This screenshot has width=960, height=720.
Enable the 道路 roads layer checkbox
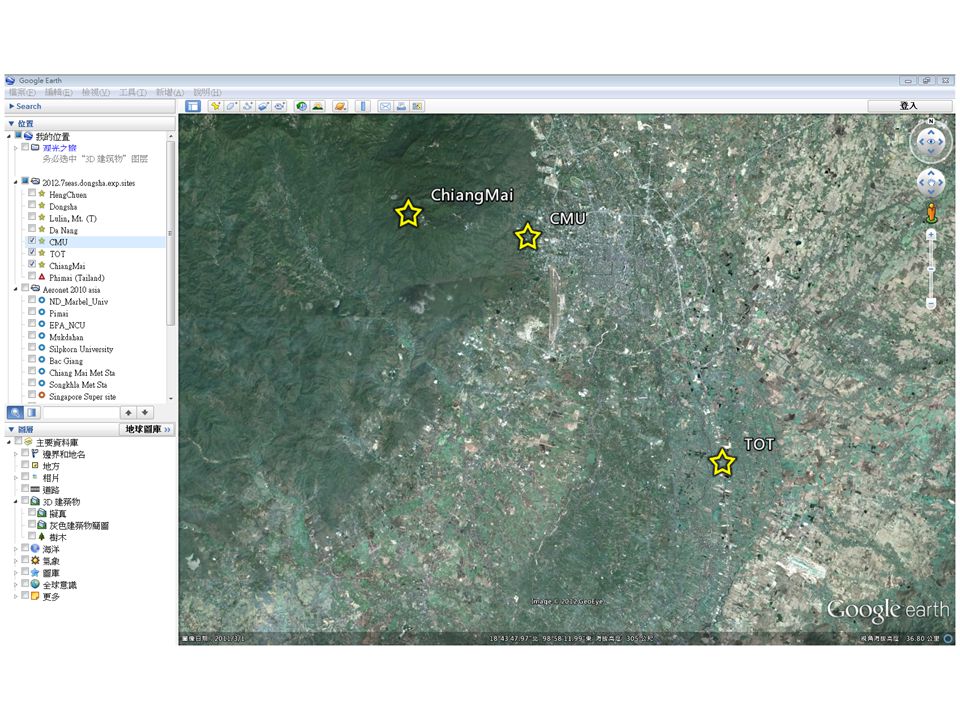pos(25,489)
